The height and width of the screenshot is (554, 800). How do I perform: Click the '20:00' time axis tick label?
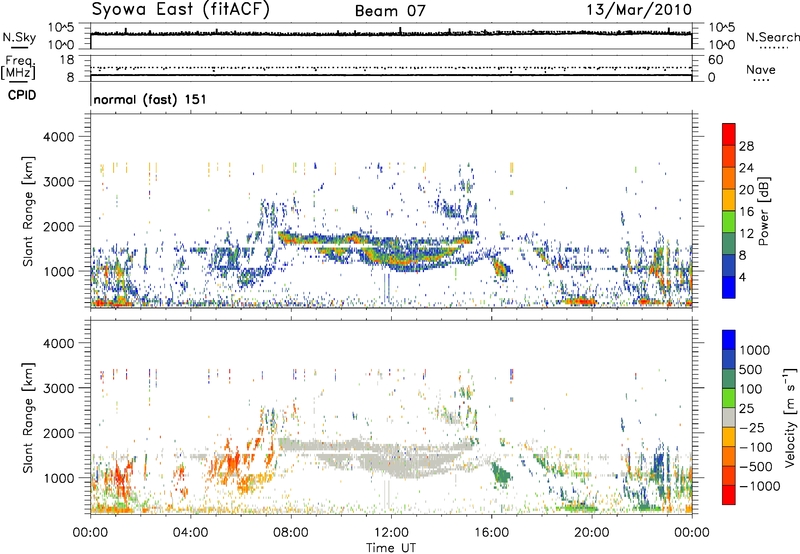tap(592, 533)
